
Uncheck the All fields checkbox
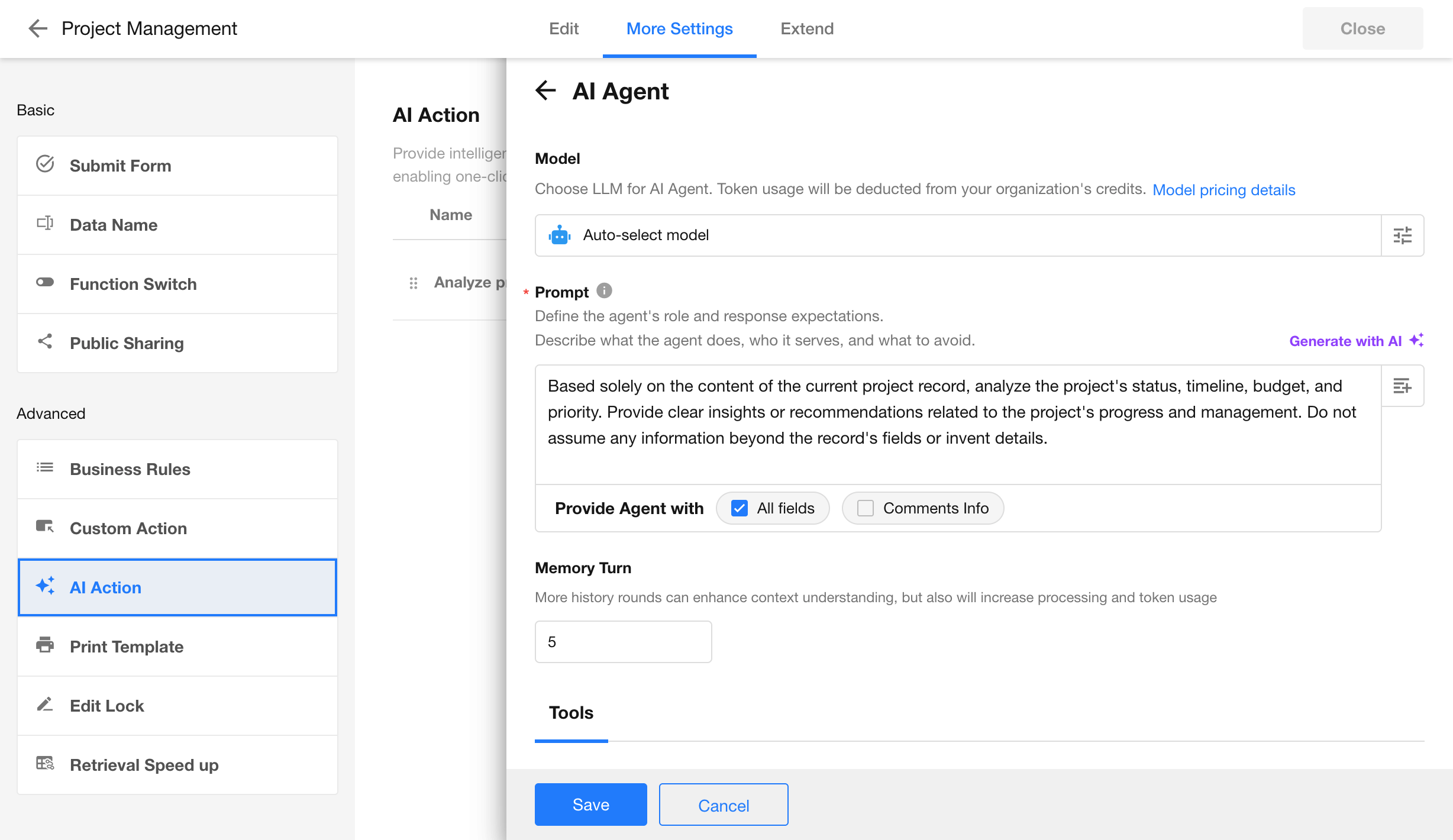click(x=740, y=508)
